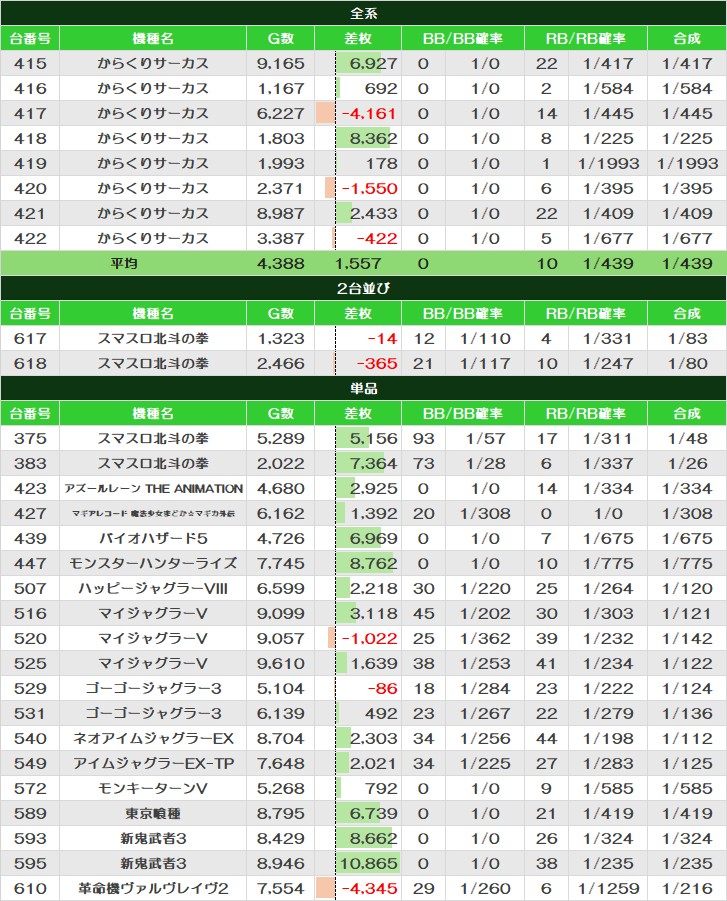Click the 3,118 difference value
Image resolution: width=727 pixels, height=901 pixels.
coord(373,614)
